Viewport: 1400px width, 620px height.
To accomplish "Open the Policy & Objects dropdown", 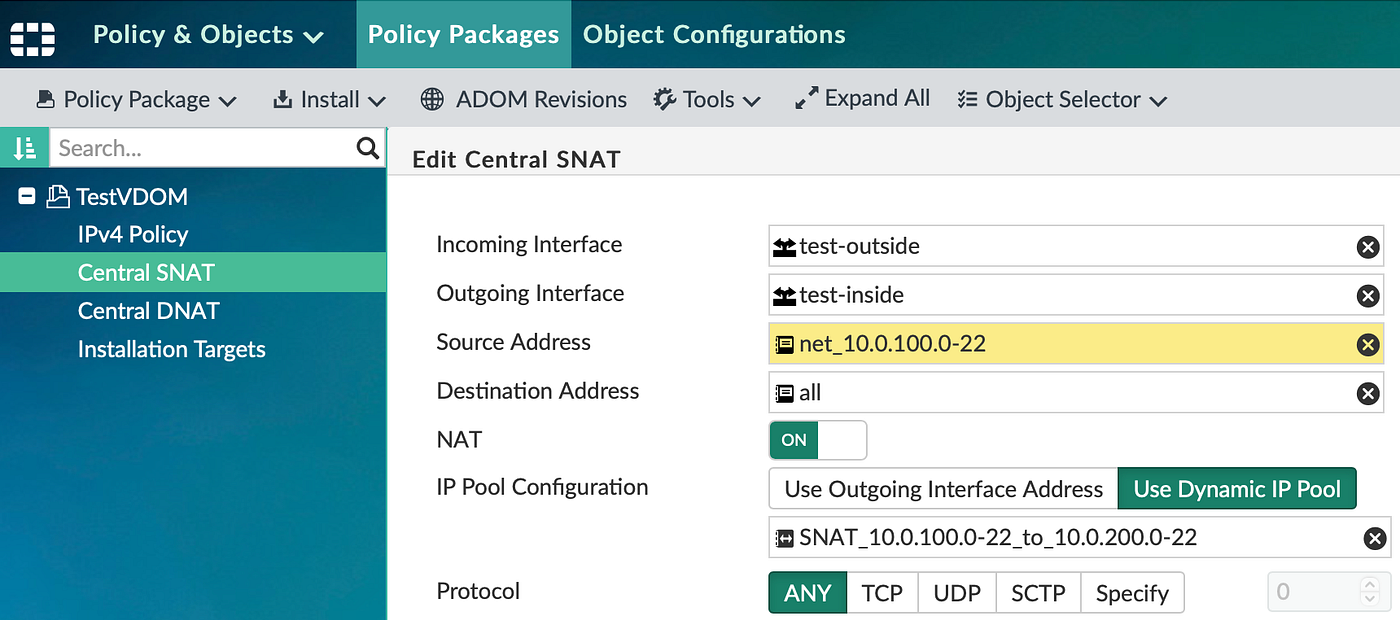I will (208, 35).
